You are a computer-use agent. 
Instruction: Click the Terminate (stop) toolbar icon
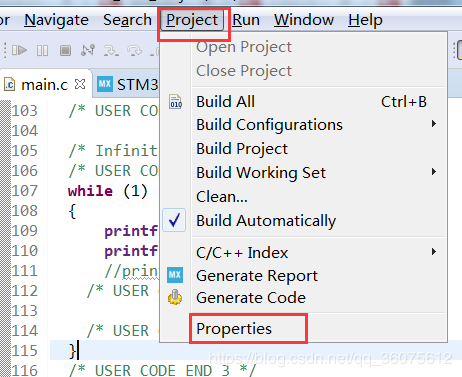[65, 51]
